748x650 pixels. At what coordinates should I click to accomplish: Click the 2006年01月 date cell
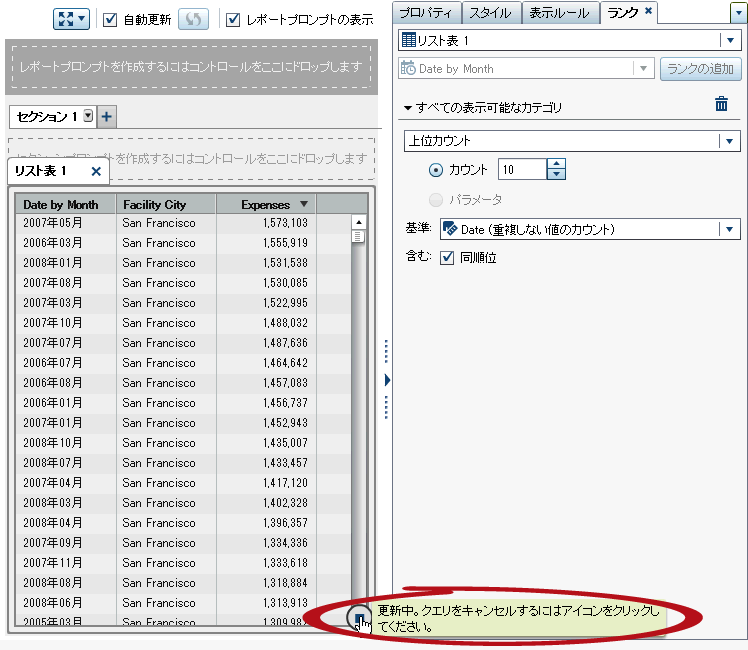click(x=52, y=403)
